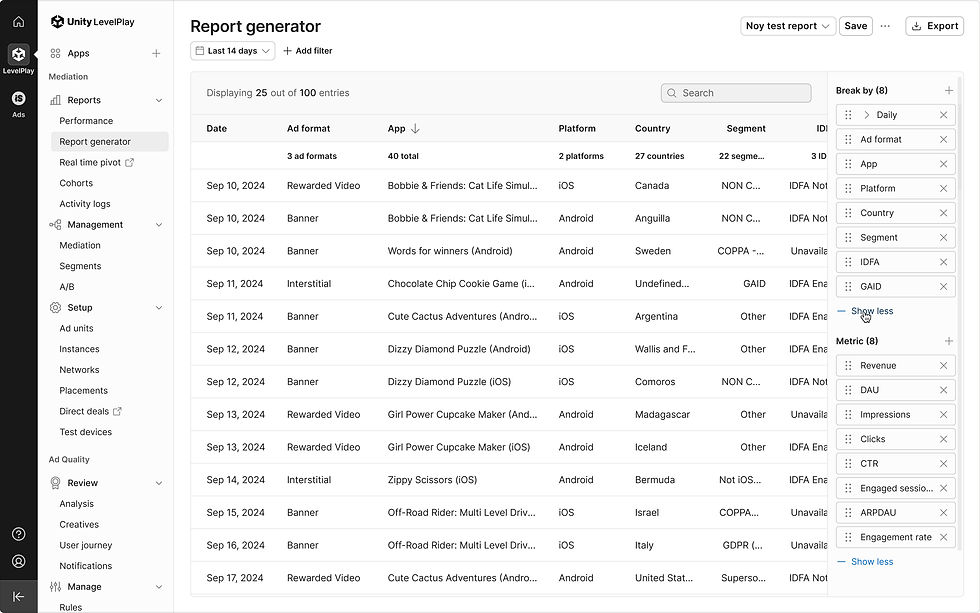
Task: Click the side panel vertical scrollbar
Action: click(x=959, y=312)
